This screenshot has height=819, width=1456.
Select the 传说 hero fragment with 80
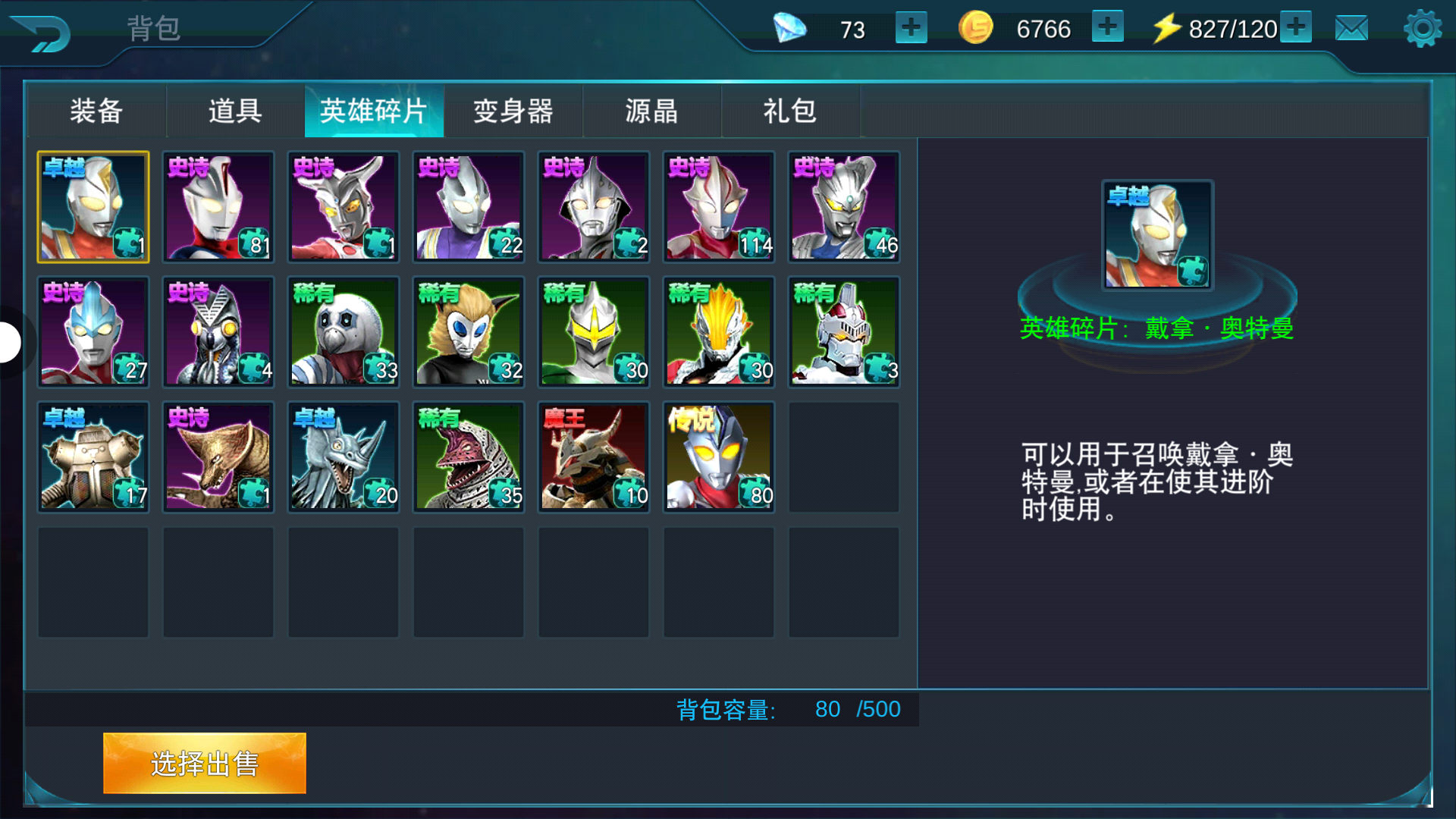point(719,457)
